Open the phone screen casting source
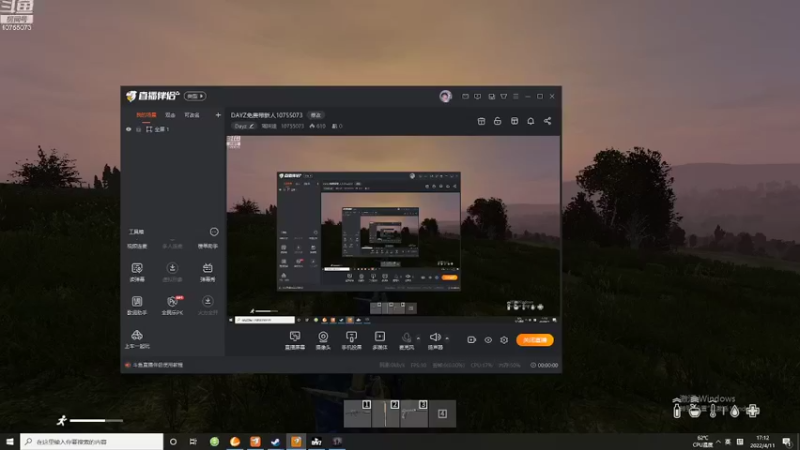This screenshot has width=800, height=450. click(351, 337)
